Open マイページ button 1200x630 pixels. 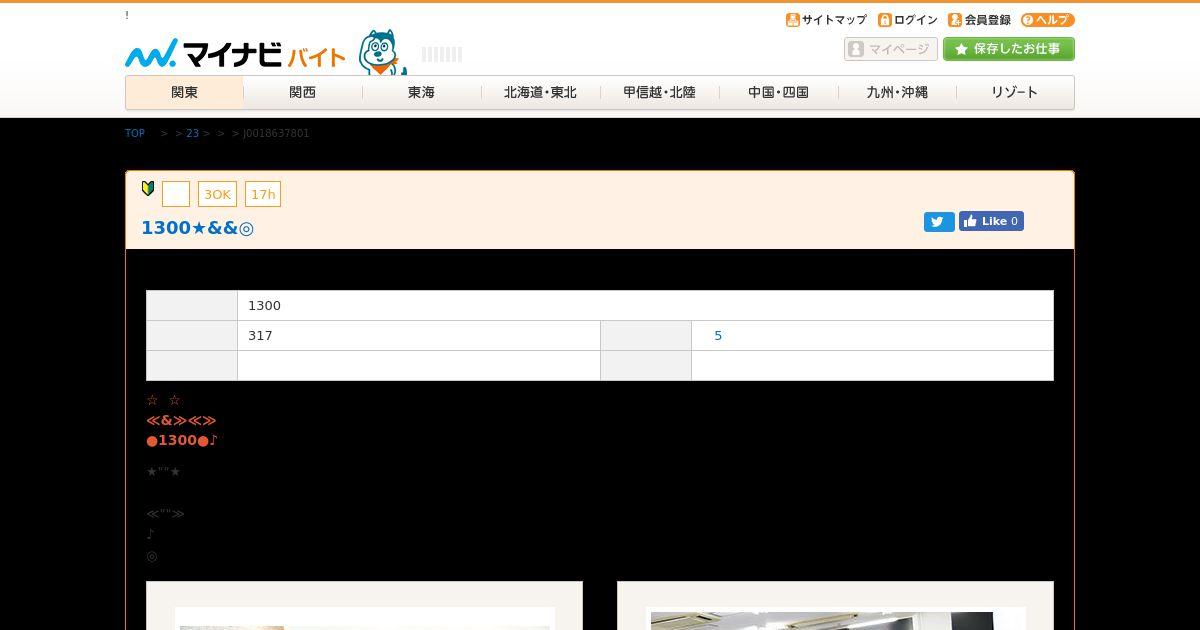tap(891, 49)
